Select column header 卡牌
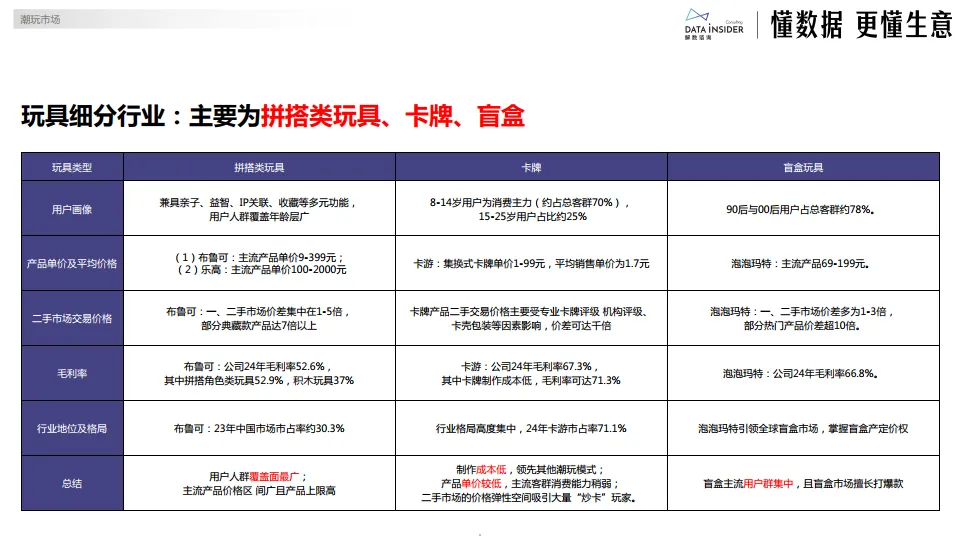The height and width of the screenshot is (540, 960). click(x=531, y=167)
